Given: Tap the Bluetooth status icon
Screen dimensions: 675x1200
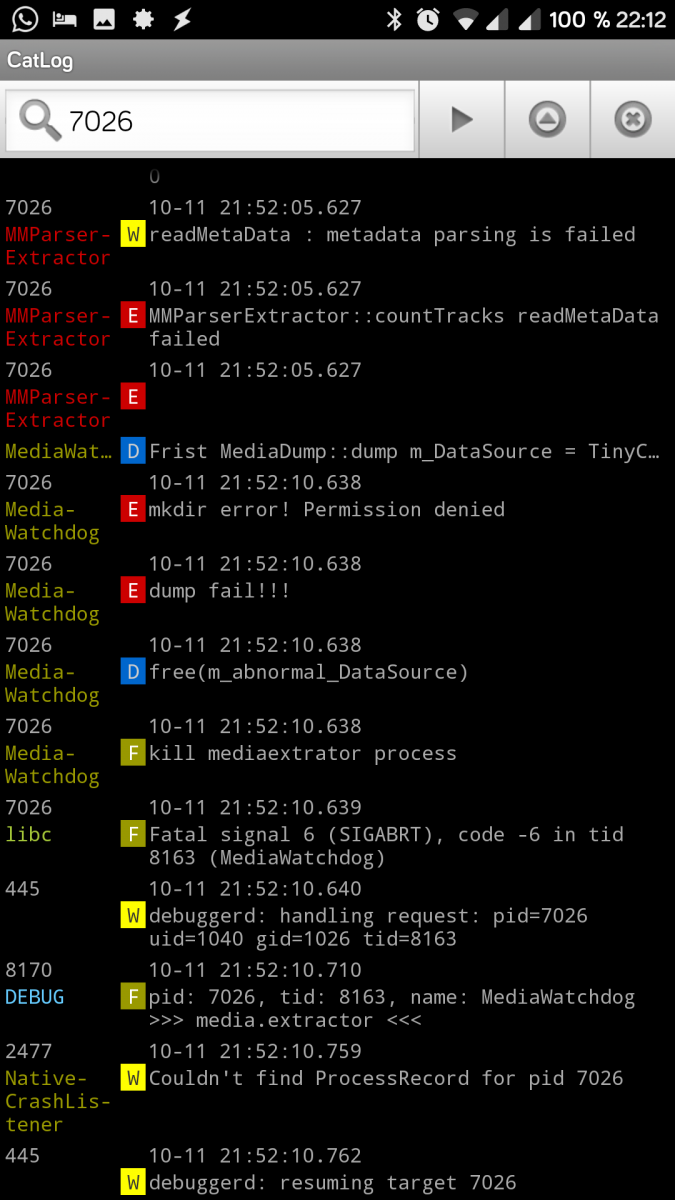Looking at the screenshot, I should pos(394,19).
